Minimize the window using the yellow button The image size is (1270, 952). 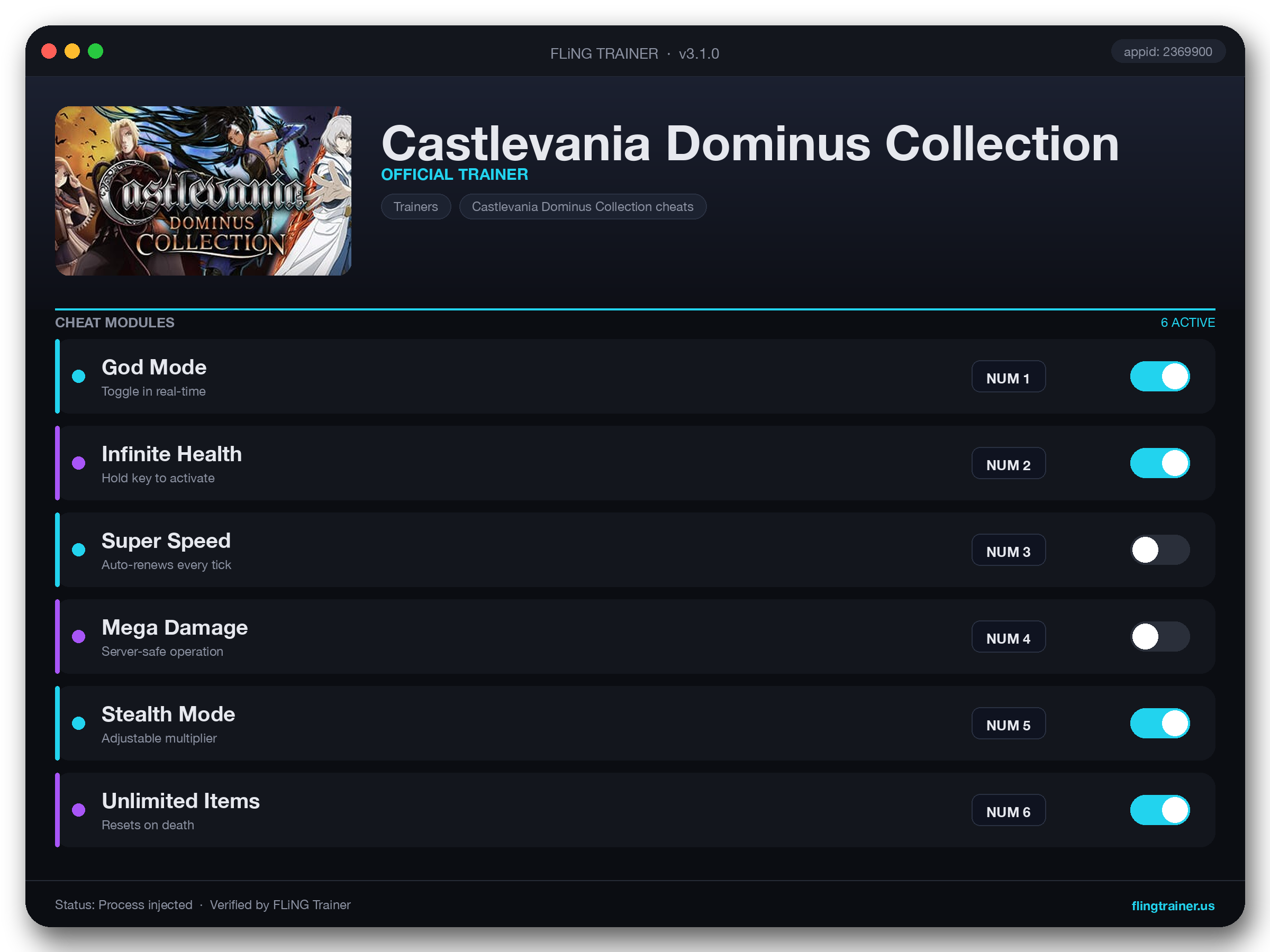[72, 52]
